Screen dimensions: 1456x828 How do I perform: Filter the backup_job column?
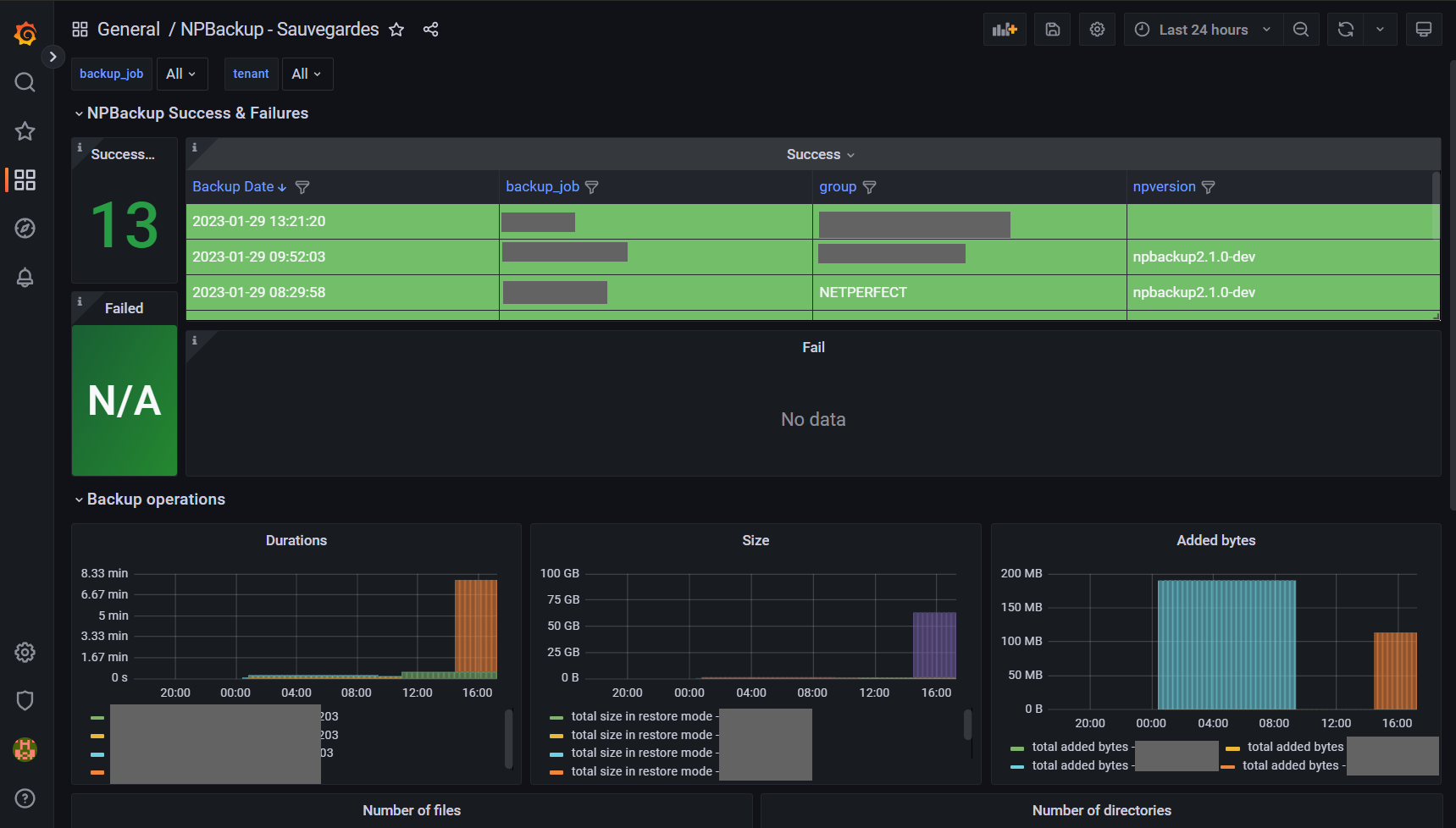[592, 187]
